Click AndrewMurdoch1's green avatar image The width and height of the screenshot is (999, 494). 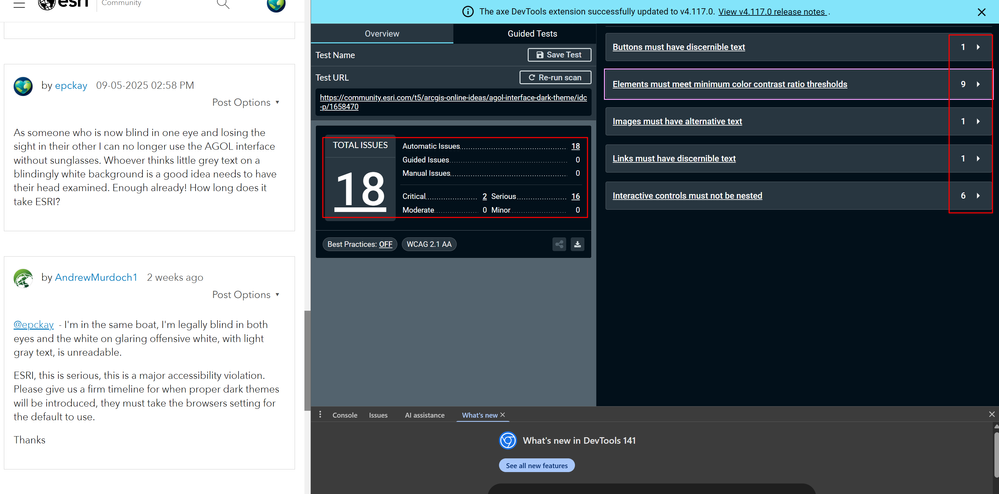point(23,278)
